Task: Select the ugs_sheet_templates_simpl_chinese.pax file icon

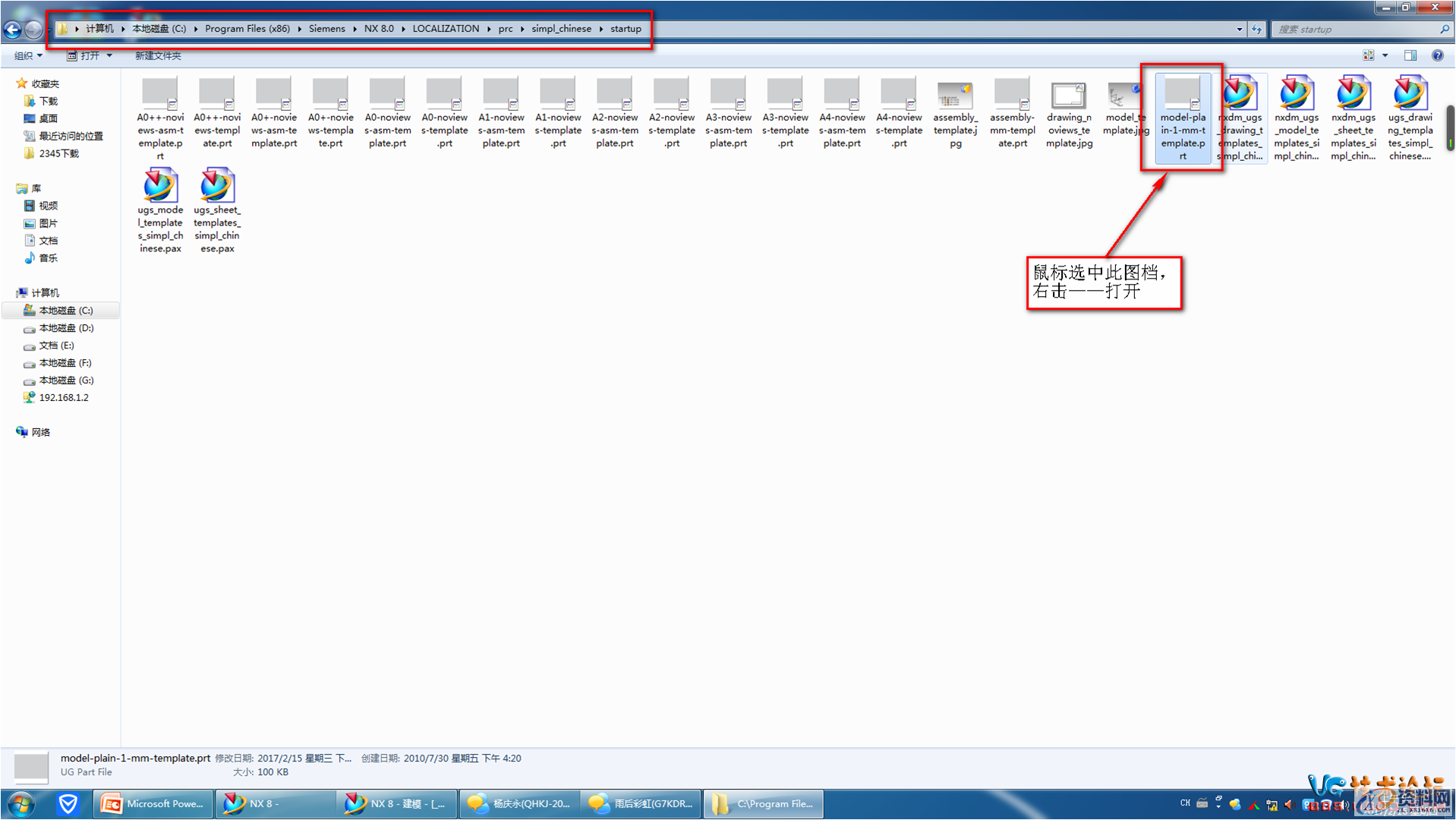Action: 217,187
